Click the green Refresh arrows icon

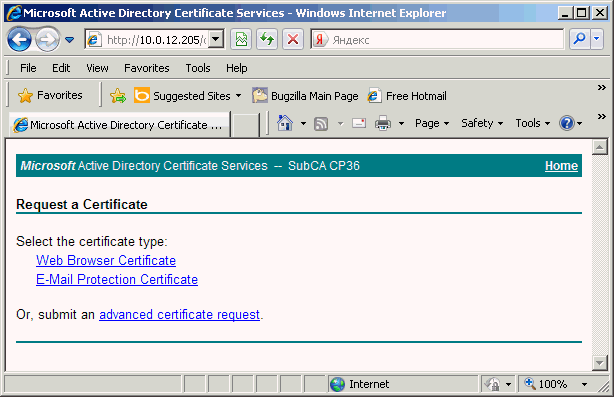(x=267, y=40)
